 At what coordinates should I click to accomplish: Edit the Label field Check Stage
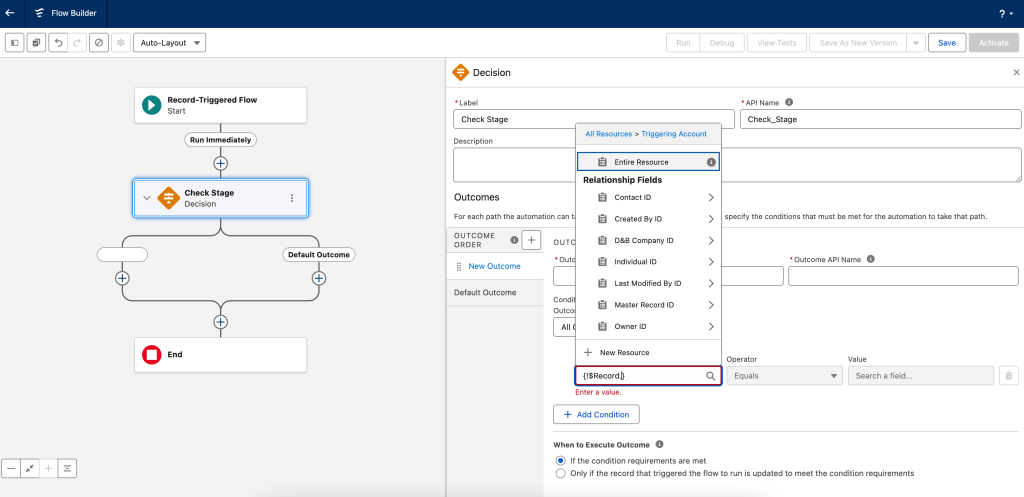(594, 119)
